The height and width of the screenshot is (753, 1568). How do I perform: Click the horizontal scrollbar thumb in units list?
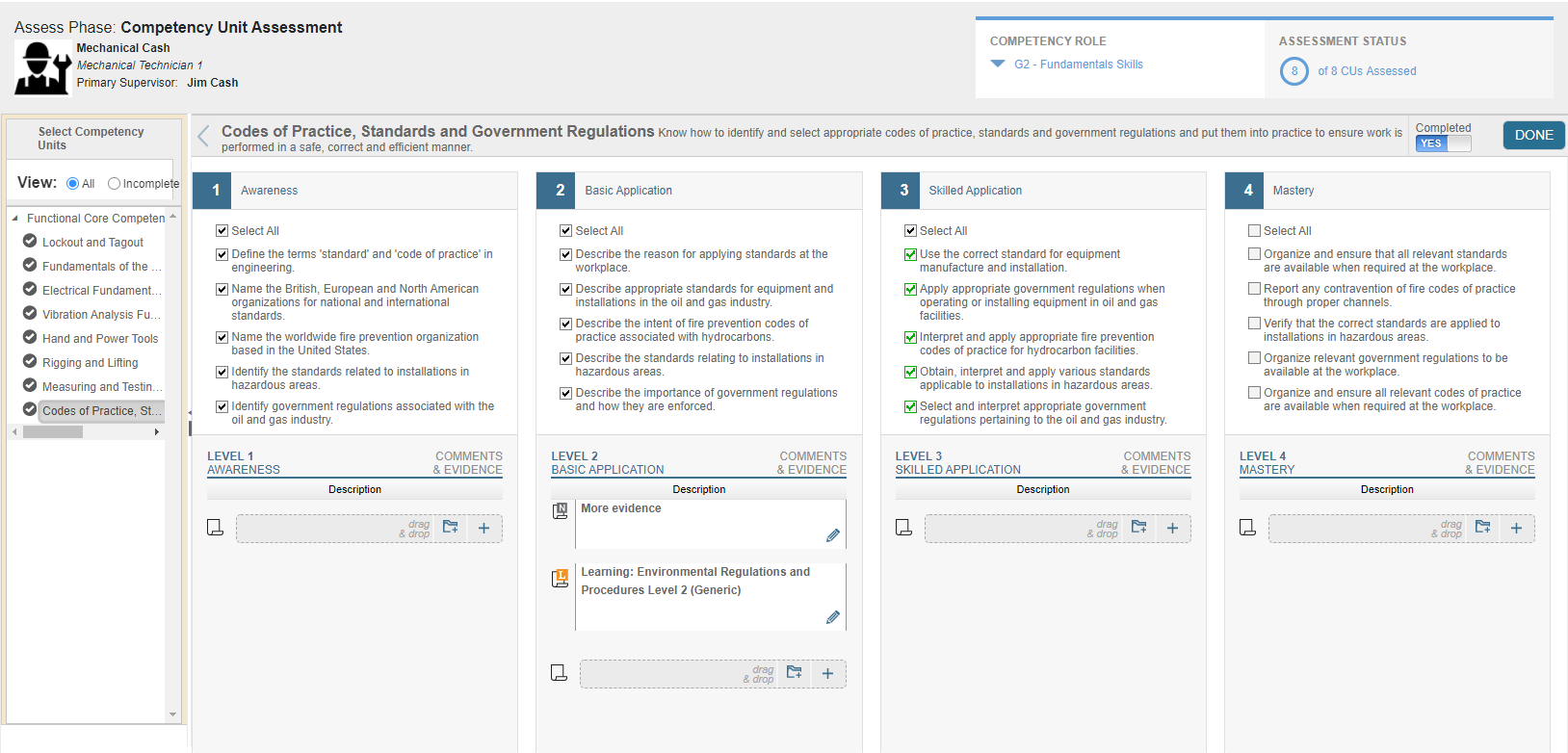[x=53, y=432]
